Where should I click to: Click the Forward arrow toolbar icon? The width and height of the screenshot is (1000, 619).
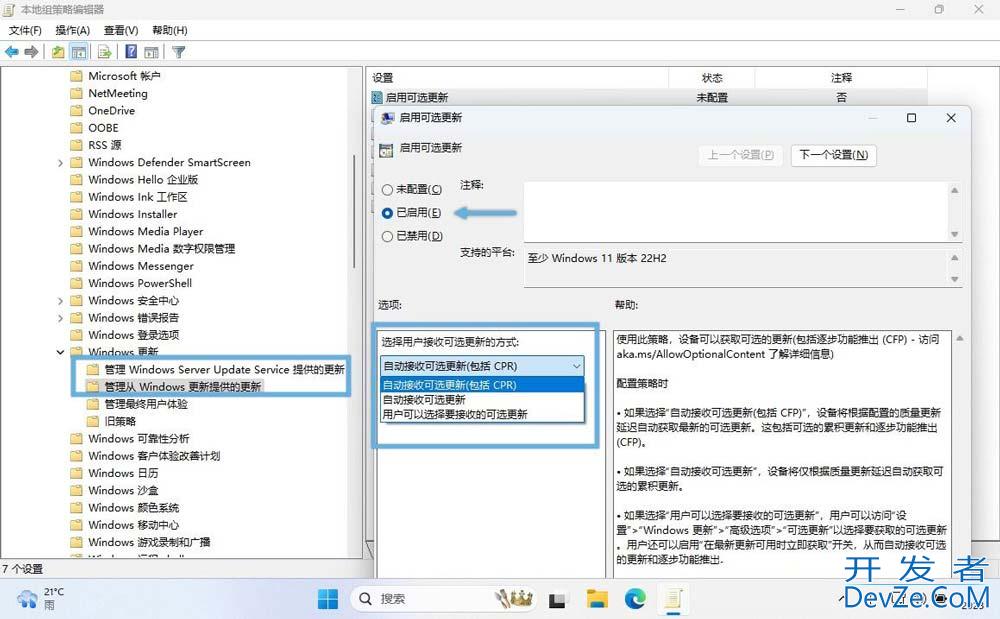tap(31, 52)
